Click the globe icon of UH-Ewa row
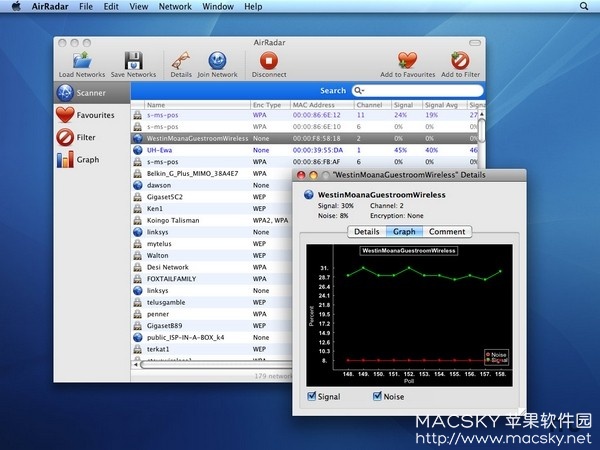The width and height of the screenshot is (600, 450). pyautogui.click(x=138, y=150)
